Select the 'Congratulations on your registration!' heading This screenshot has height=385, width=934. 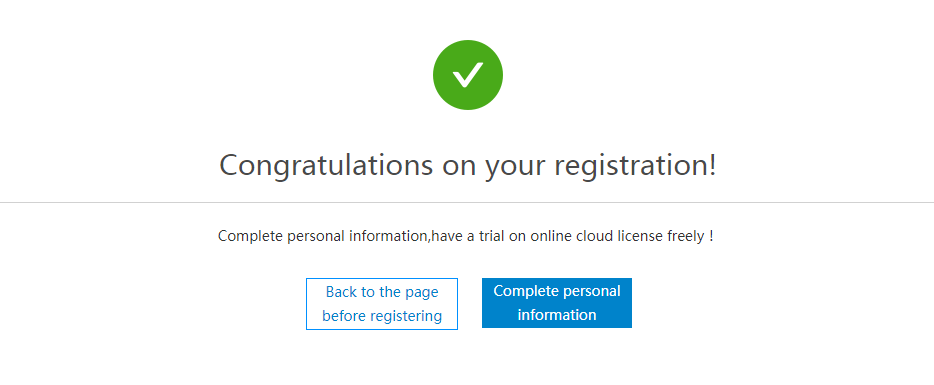click(468, 165)
